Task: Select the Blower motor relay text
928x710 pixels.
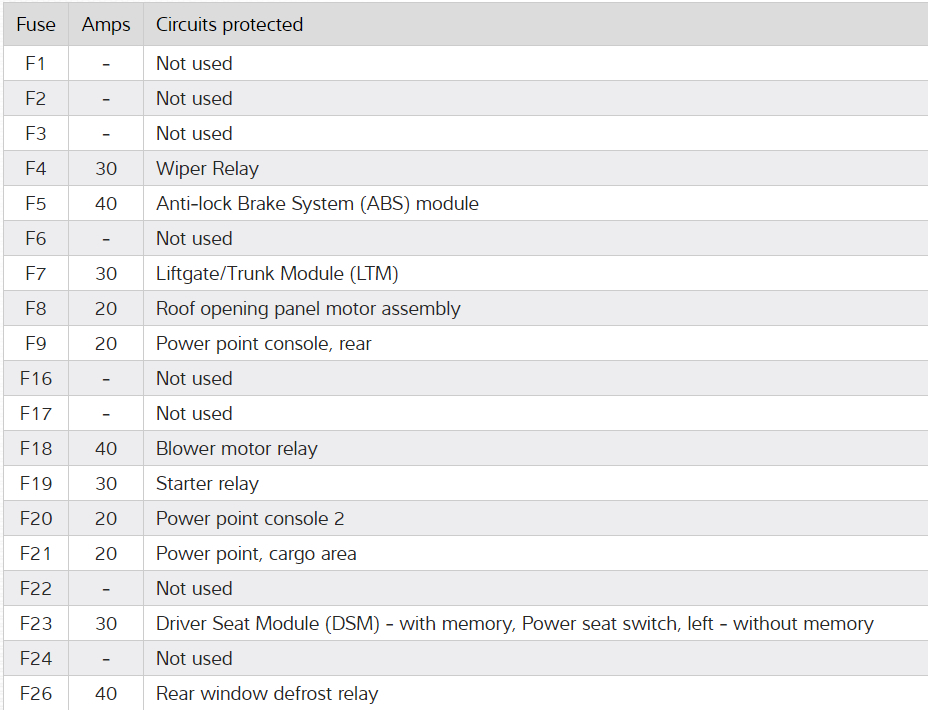Action: pyautogui.click(x=236, y=448)
